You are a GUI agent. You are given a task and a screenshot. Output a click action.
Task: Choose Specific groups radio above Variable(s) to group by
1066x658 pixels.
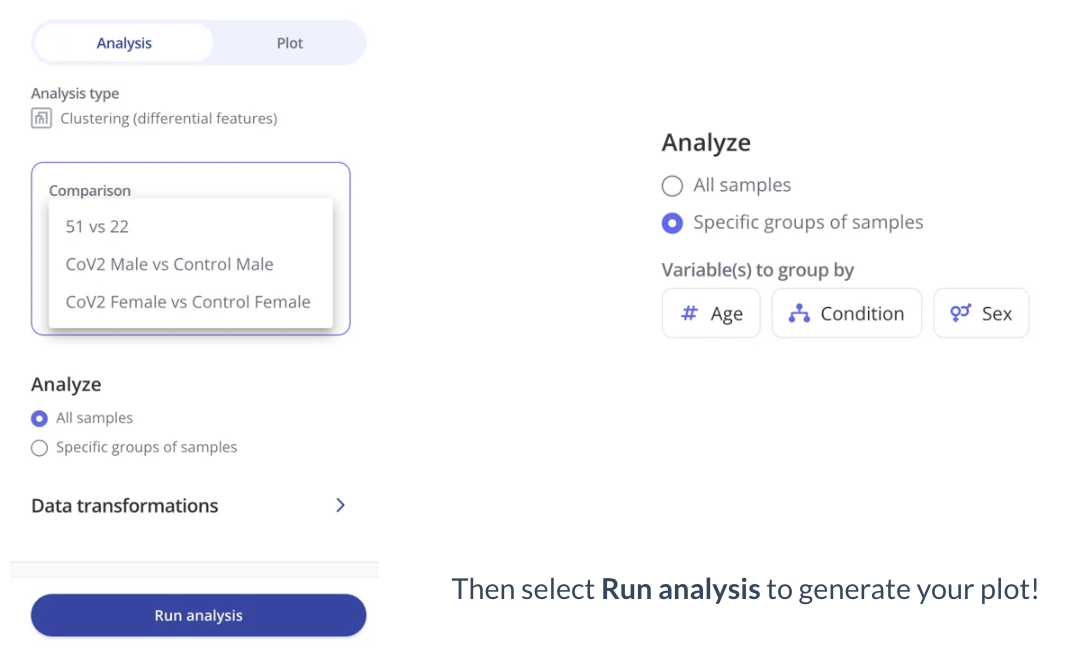tap(673, 223)
